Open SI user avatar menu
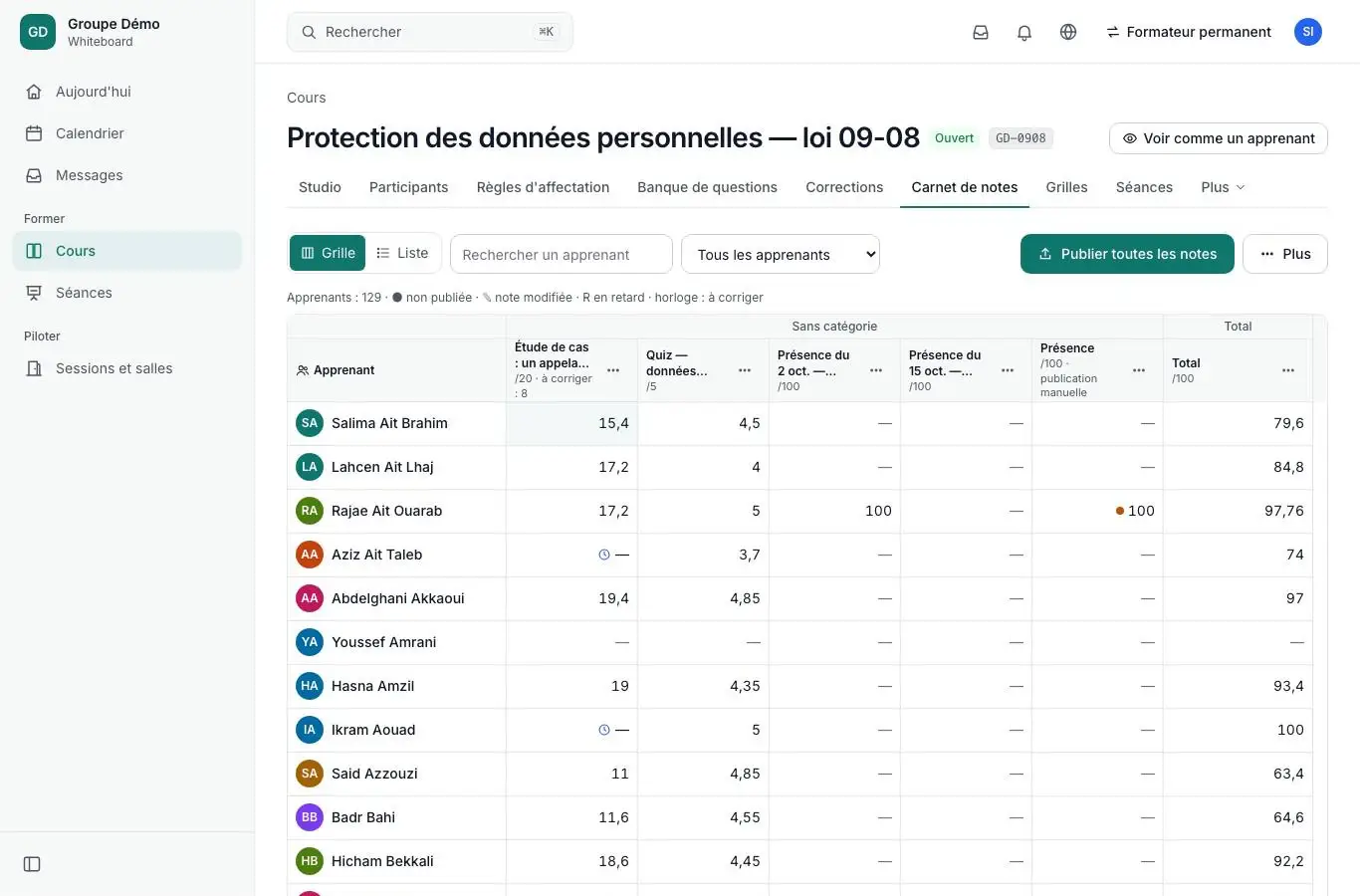Viewport: 1360px width, 896px height. coord(1308,32)
